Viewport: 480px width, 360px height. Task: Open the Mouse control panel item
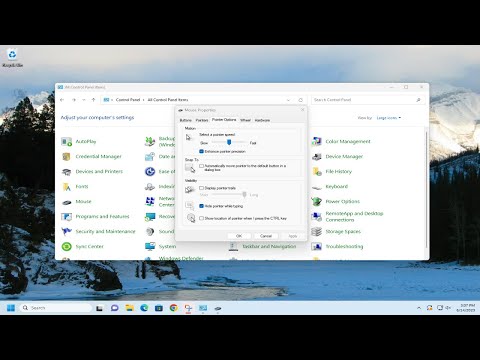click(76, 201)
